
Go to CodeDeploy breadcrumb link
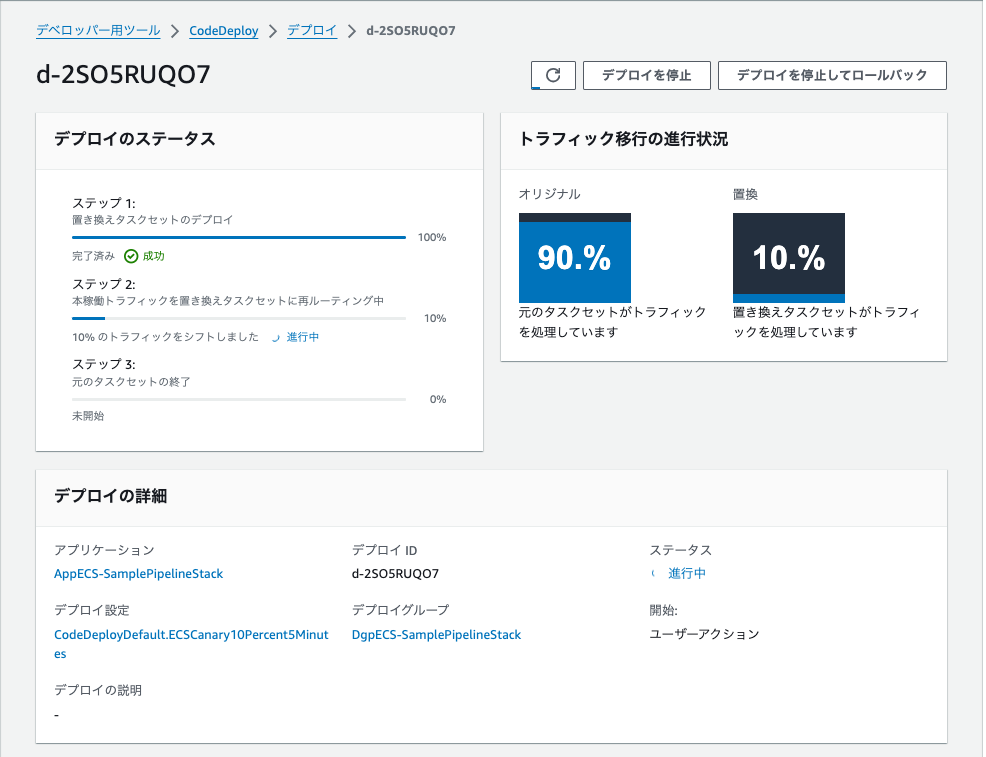click(x=224, y=31)
